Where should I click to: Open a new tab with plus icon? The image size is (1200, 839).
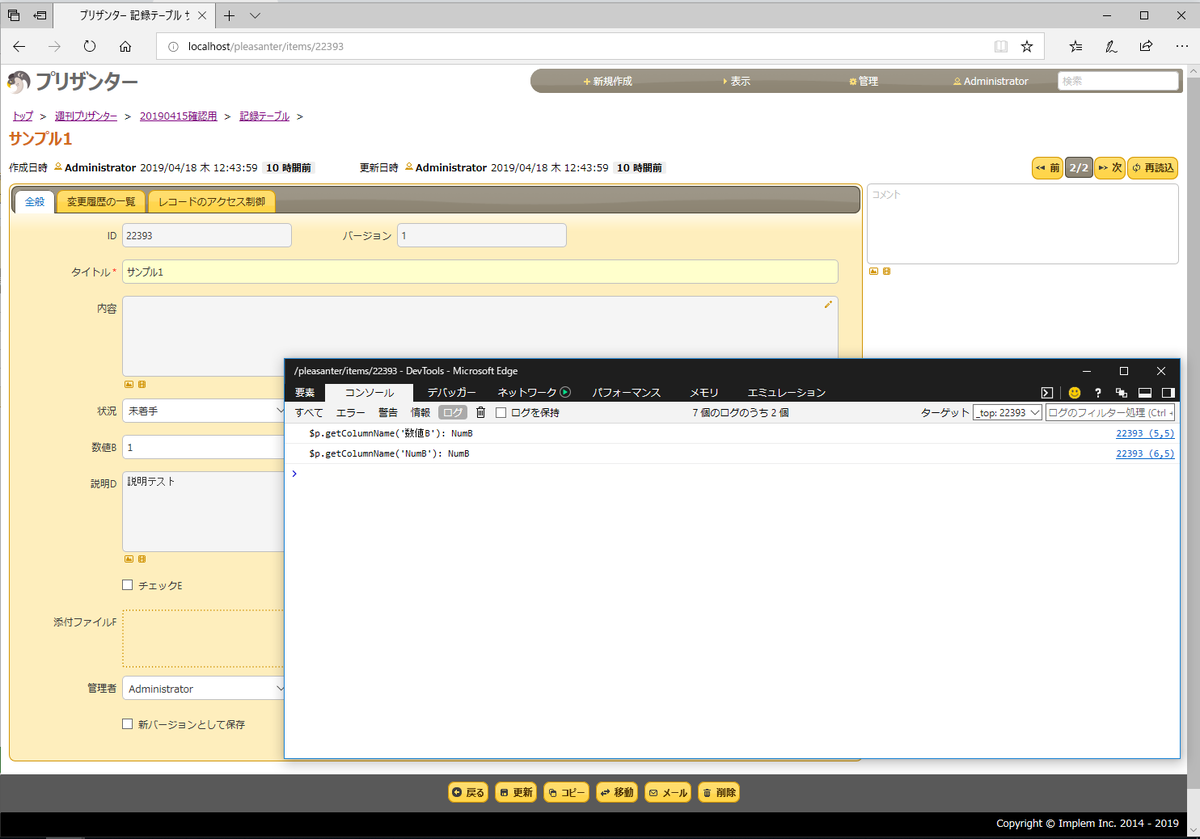point(229,15)
